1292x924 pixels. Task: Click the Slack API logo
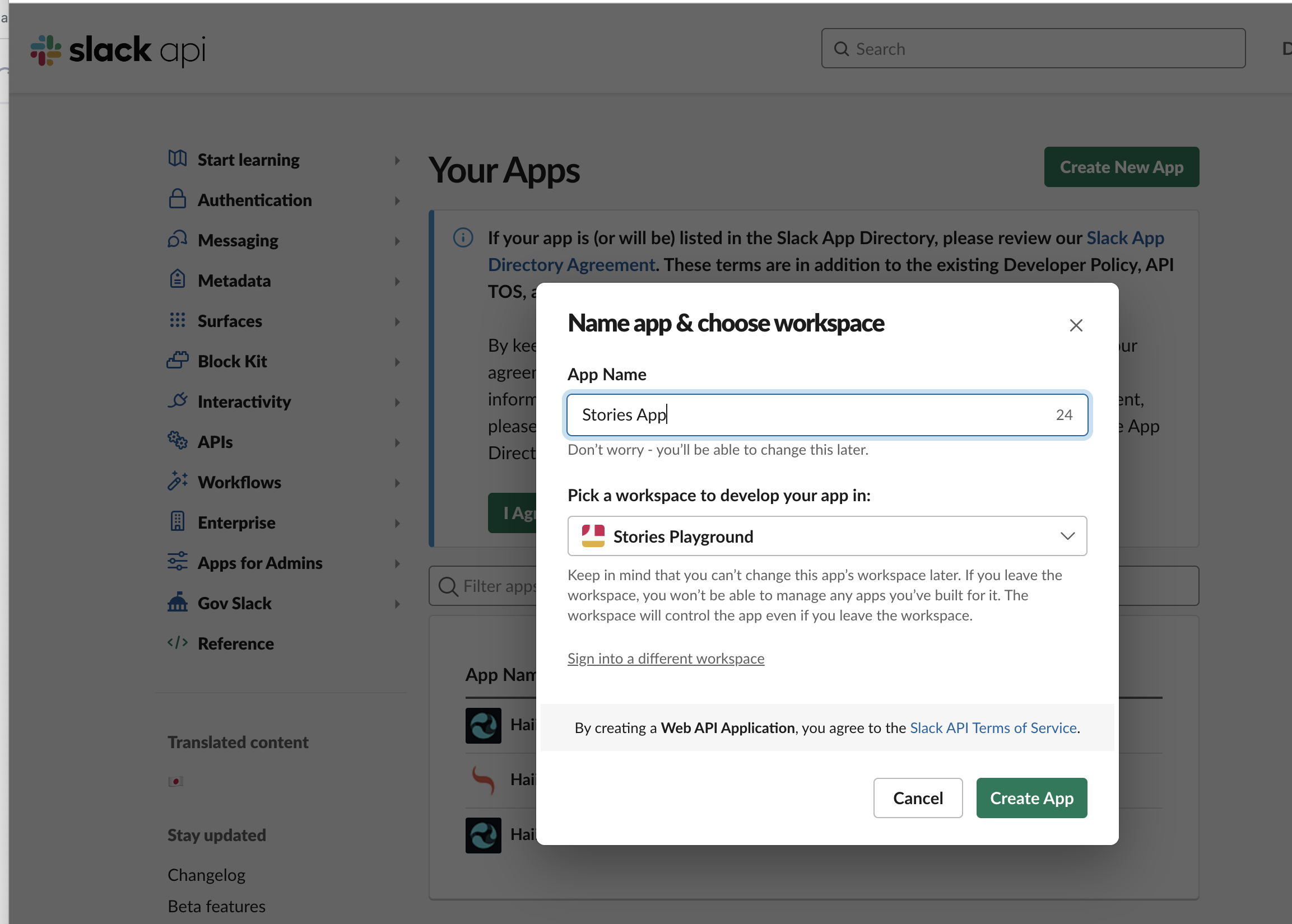click(118, 50)
